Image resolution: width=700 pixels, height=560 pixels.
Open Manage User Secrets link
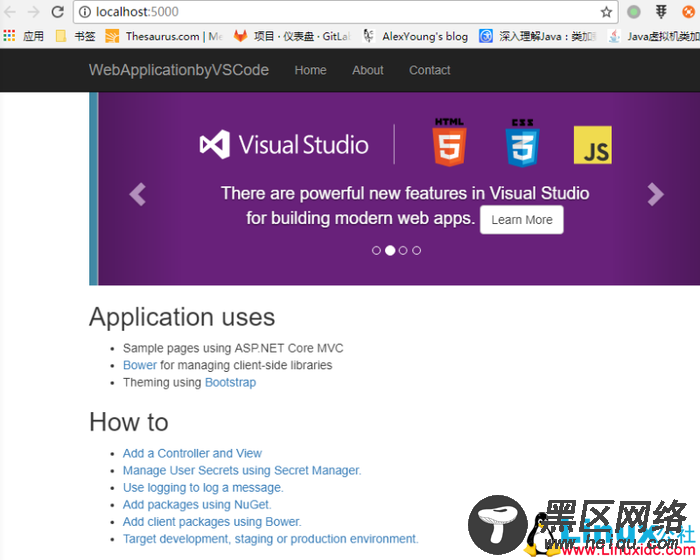tap(242, 470)
